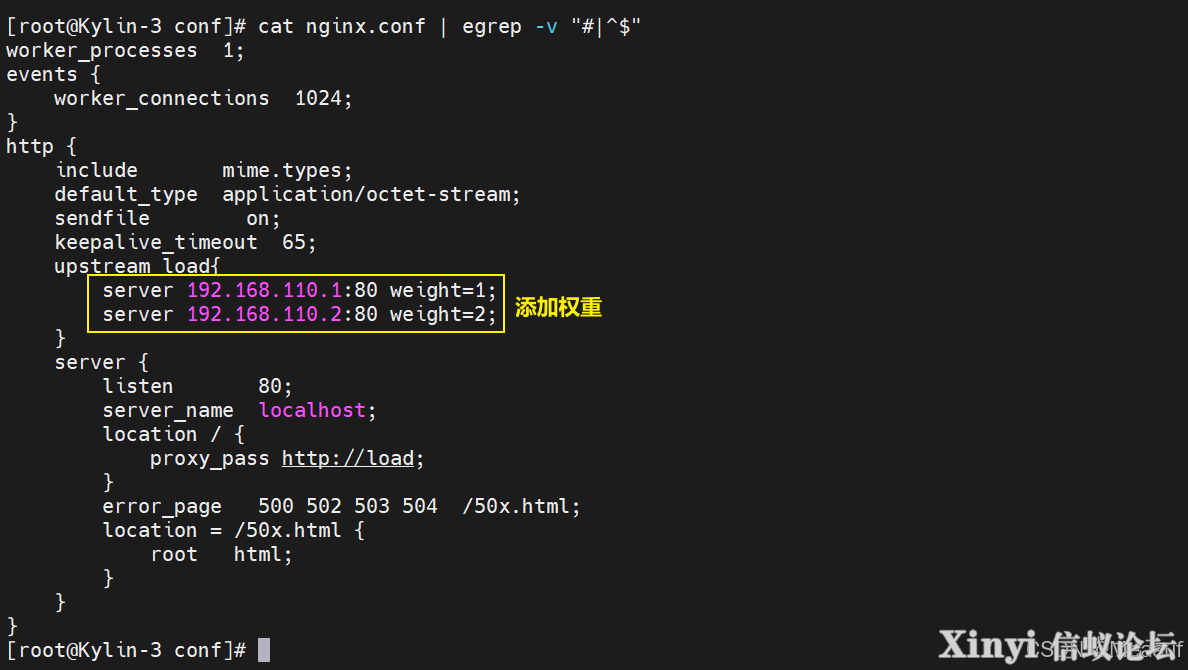Click the Xinyi watermark logo
This screenshot has width=1188, height=670.
[1058, 646]
